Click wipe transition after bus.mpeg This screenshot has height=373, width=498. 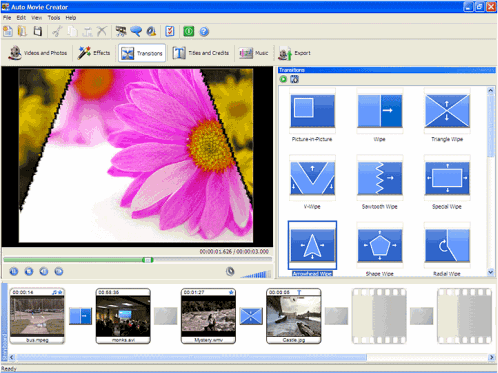pos(80,316)
